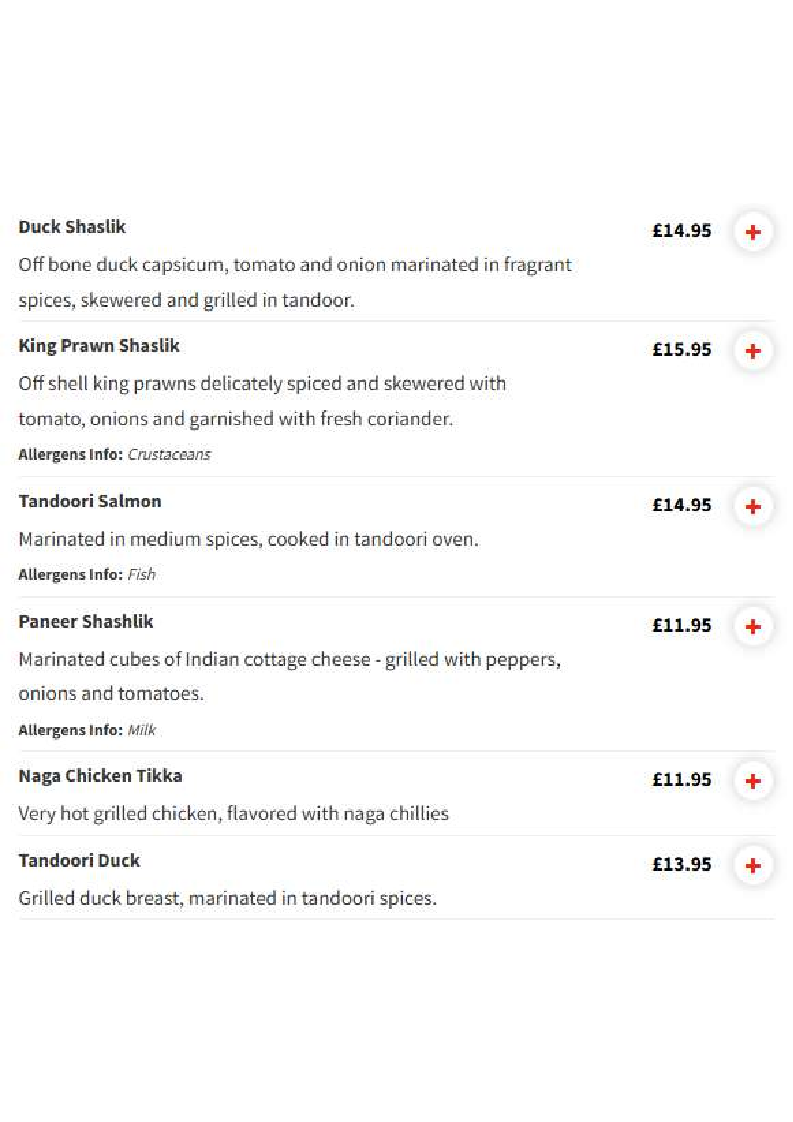Click the £15.95 King Prawn price
This screenshot has width=793, height=1122.
click(681, 349)
